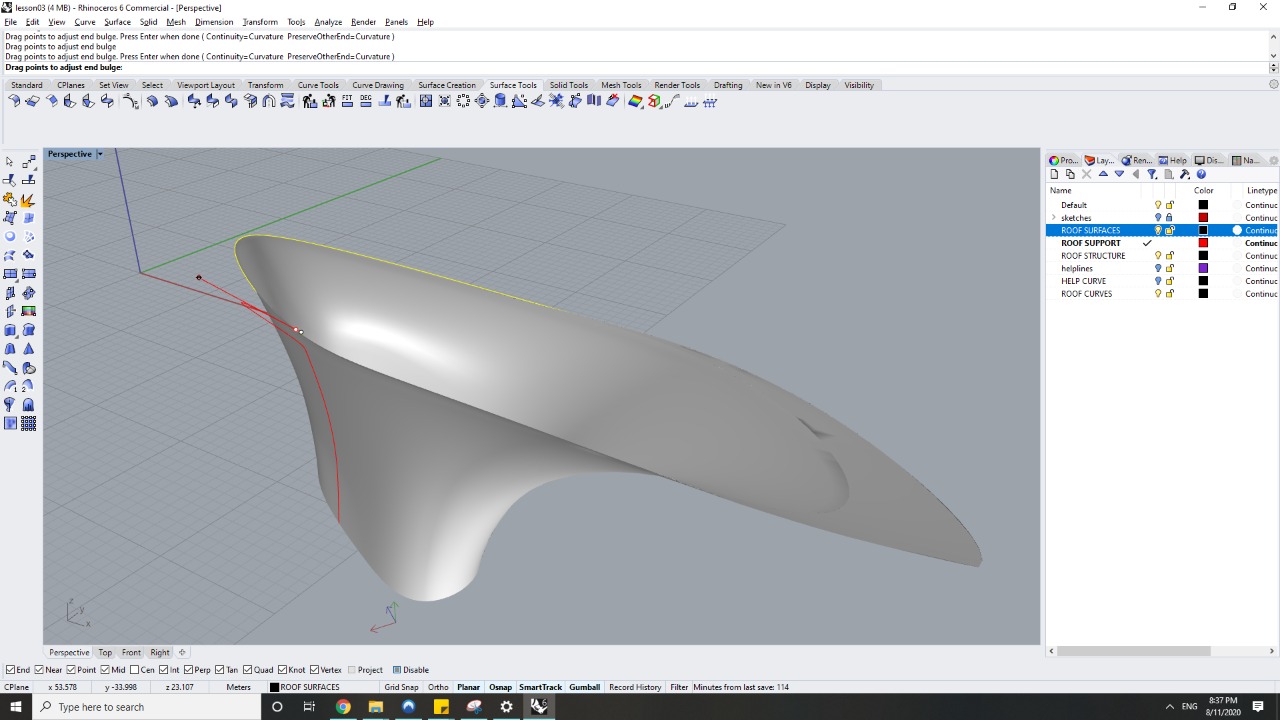The height and width of the screenshot is (720, 1280).
Task: Click the green Zebra rainbow analysis icon
Action: click(x=636, y=101)
